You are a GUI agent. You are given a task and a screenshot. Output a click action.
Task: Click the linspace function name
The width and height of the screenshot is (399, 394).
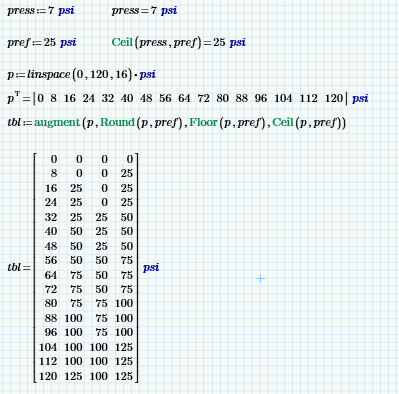coord(49,74)
